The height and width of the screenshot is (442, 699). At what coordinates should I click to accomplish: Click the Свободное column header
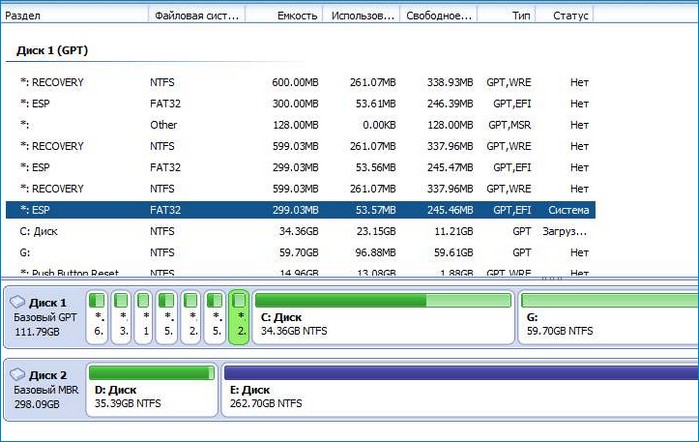pyautogui.click(x=438, y=16)
